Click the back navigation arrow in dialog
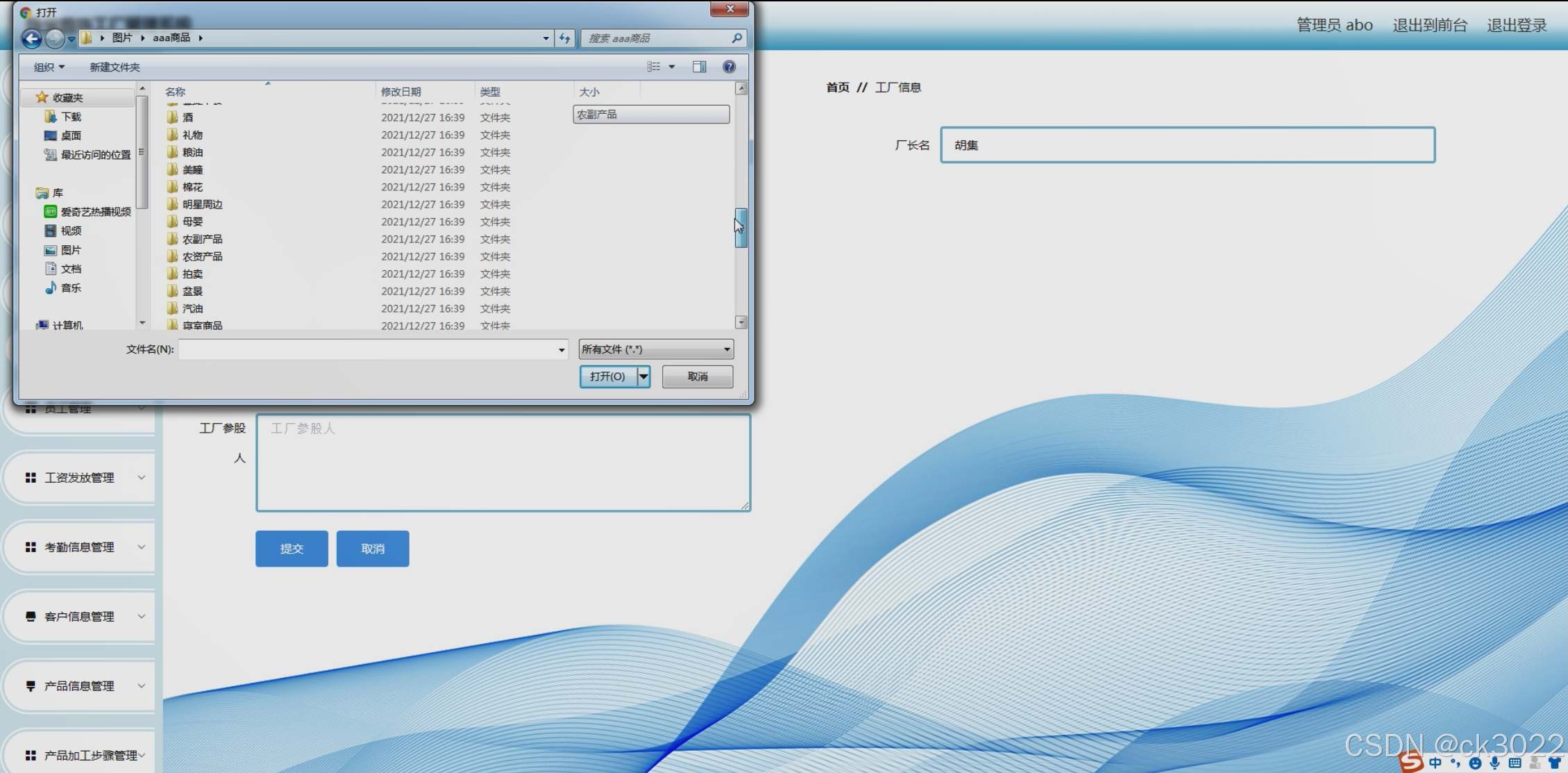Image resolution: width=1568 pixels, height=773 pixels. (31, 38)
